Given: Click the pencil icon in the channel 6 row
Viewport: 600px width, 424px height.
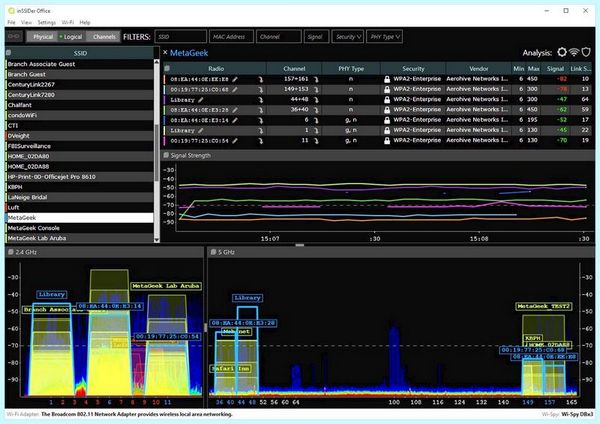Looking at the screenshot, I should (x=235, y=120).
